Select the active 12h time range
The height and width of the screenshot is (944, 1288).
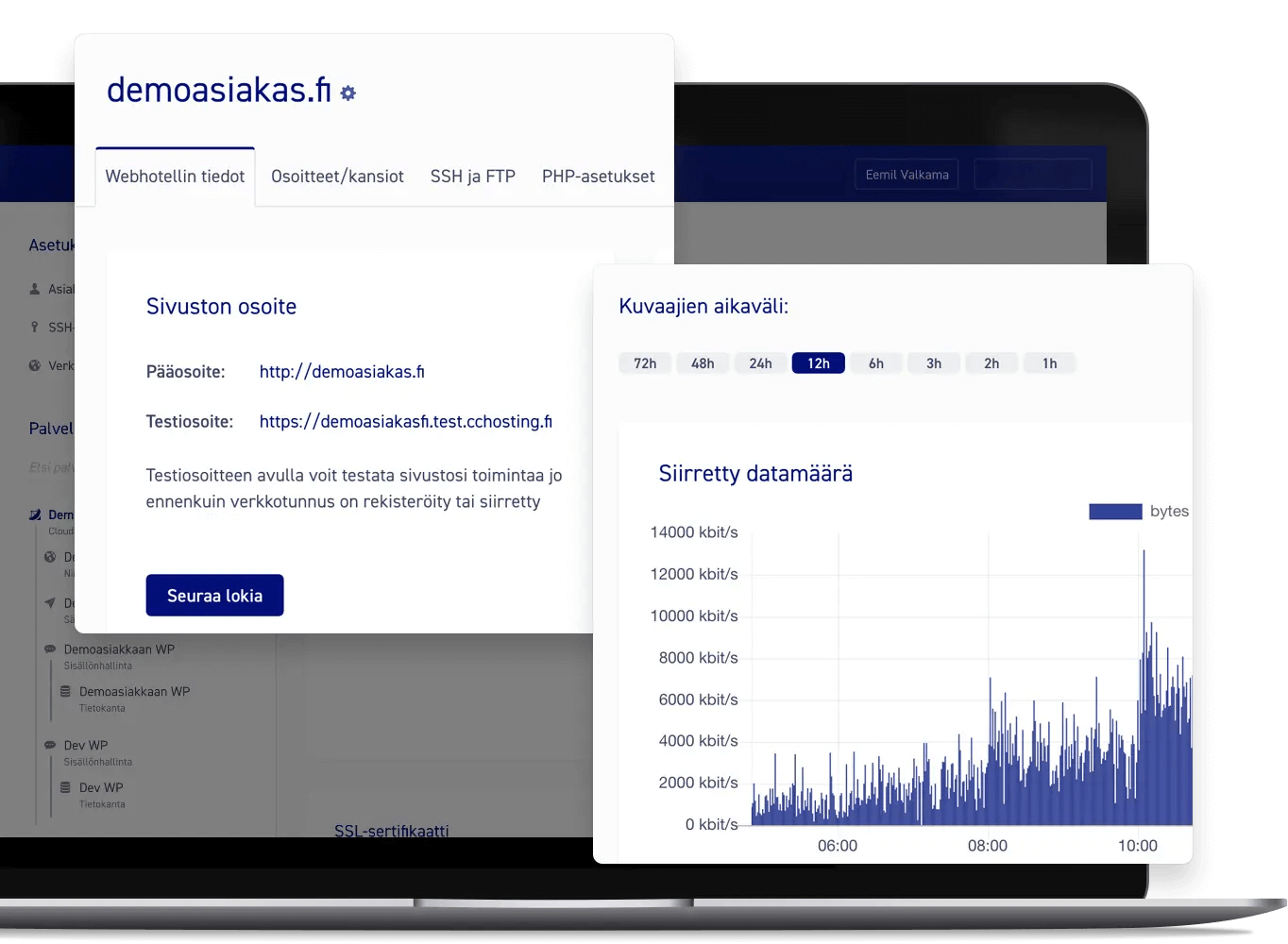[819, 363]
